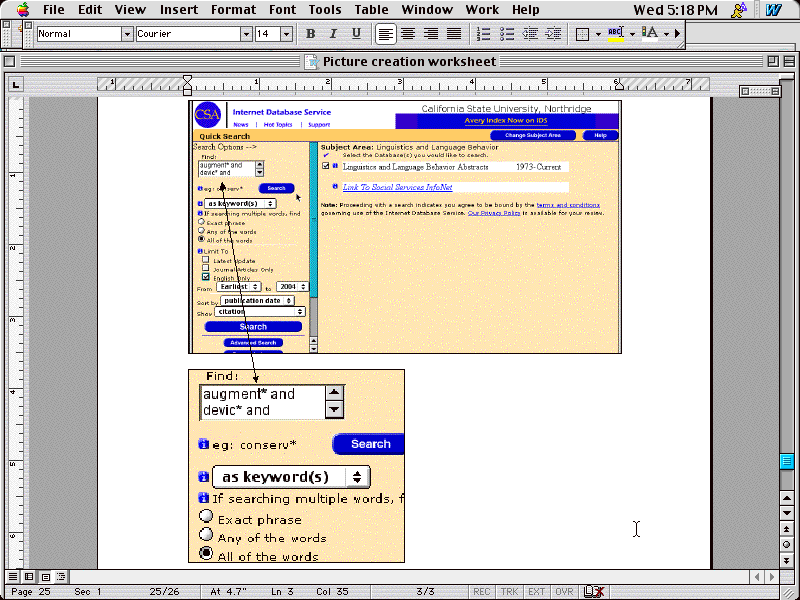Viewport: 800px width, 600px height.
Task: Open 'as keyword(s)' dropdown in the enlarged lower picture
Action: pos(291,477)
